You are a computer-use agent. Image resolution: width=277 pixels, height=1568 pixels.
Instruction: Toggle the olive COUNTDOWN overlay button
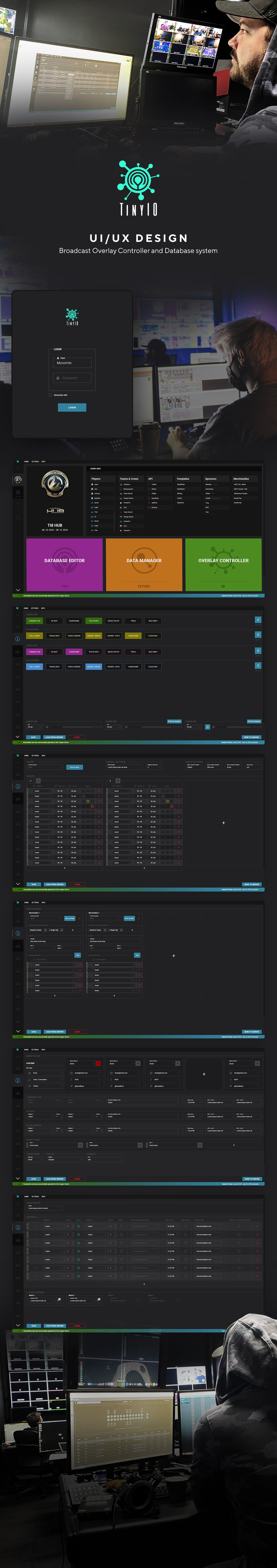[x=133, y=635]
